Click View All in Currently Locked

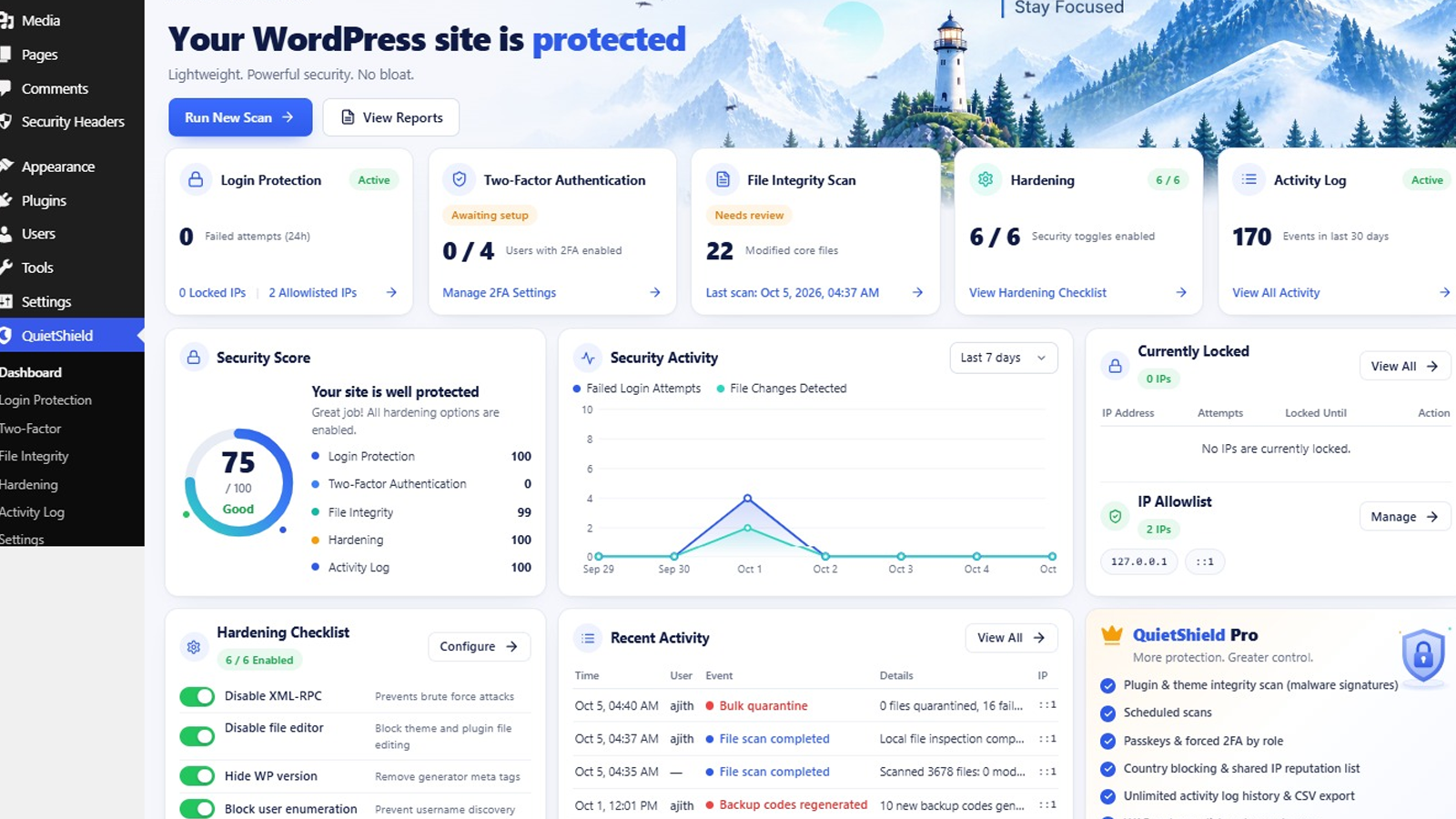click(1404, 366)
